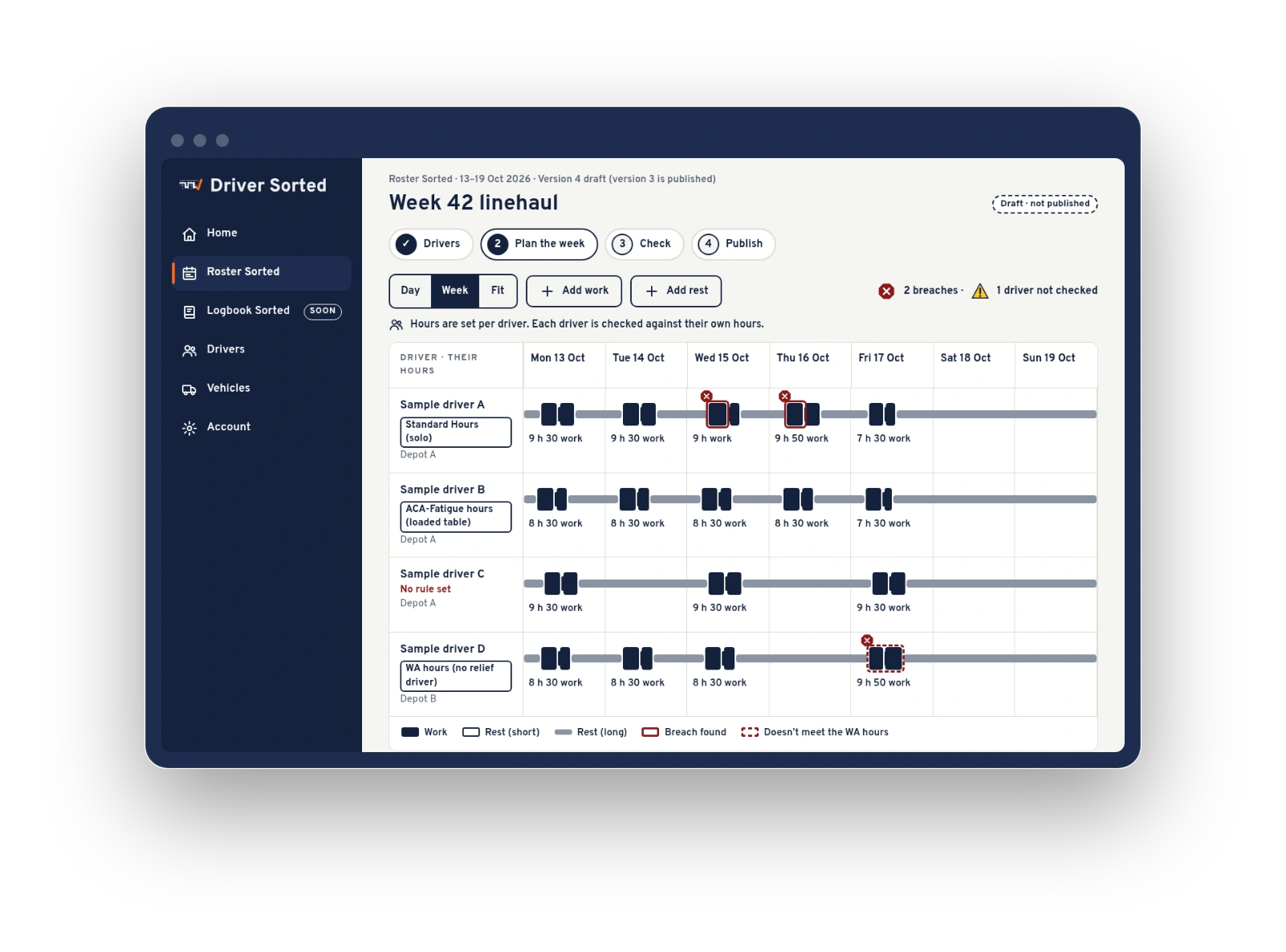The width and height of the screenshot is (1286, 952).
Task: Select Sample driver B's Tuesday work block
Action: point(634,499)
